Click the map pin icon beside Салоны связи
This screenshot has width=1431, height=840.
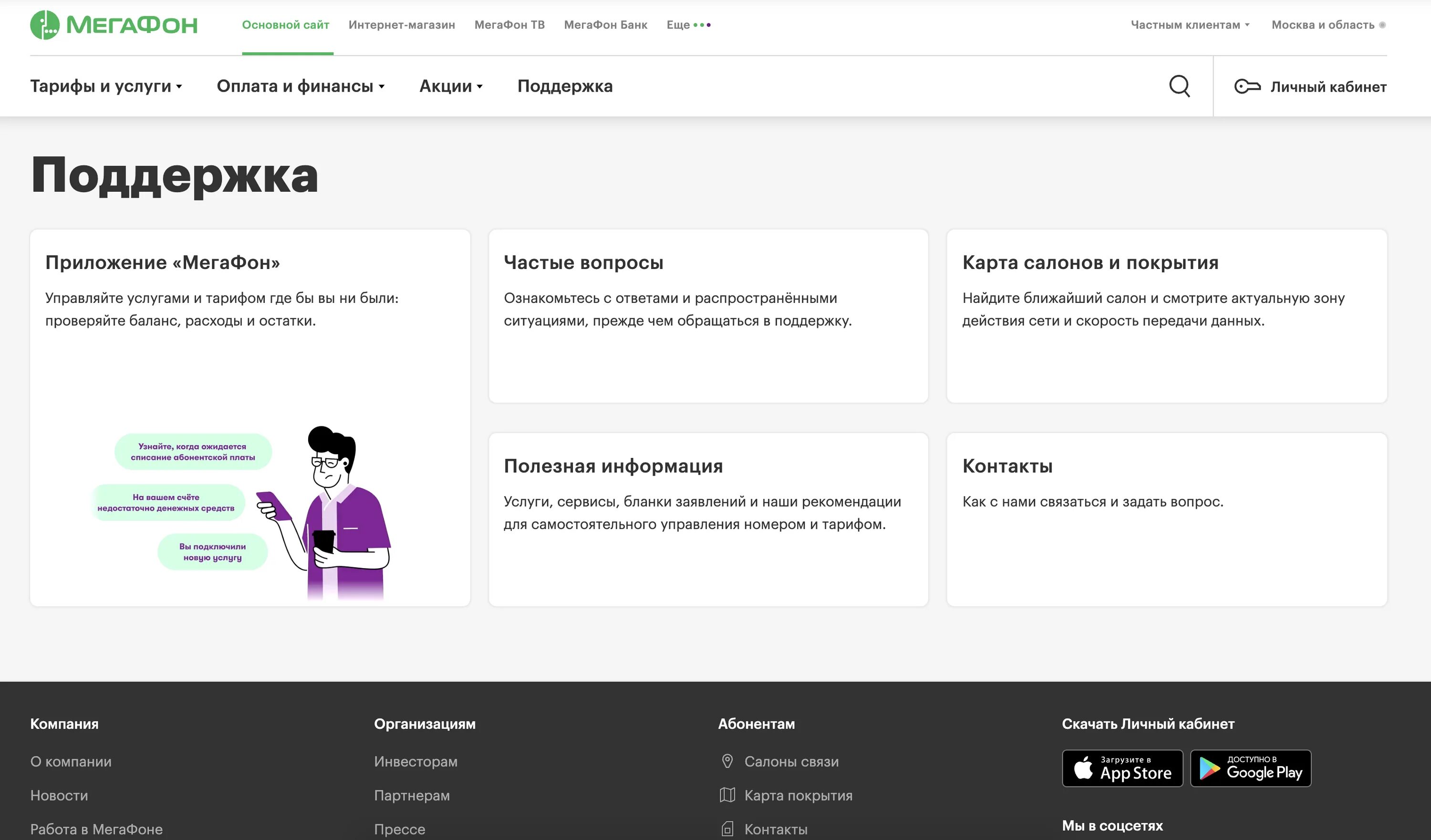727,761
